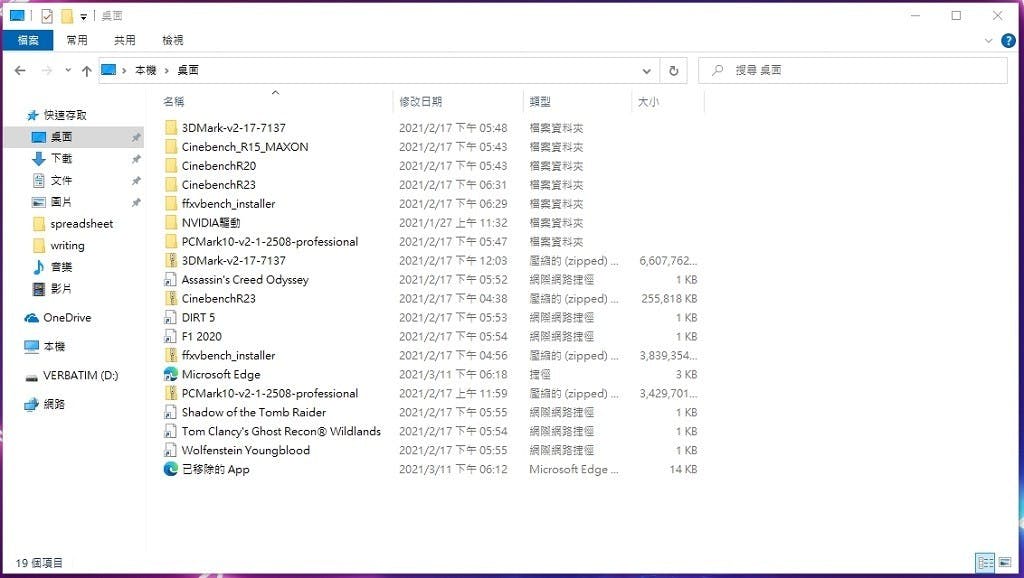This screenshot has width=1024, height=578.
Task: Select VERBATIM (D:) drive in sidebar
Action: pyautogui.click(x=80, y=376)
